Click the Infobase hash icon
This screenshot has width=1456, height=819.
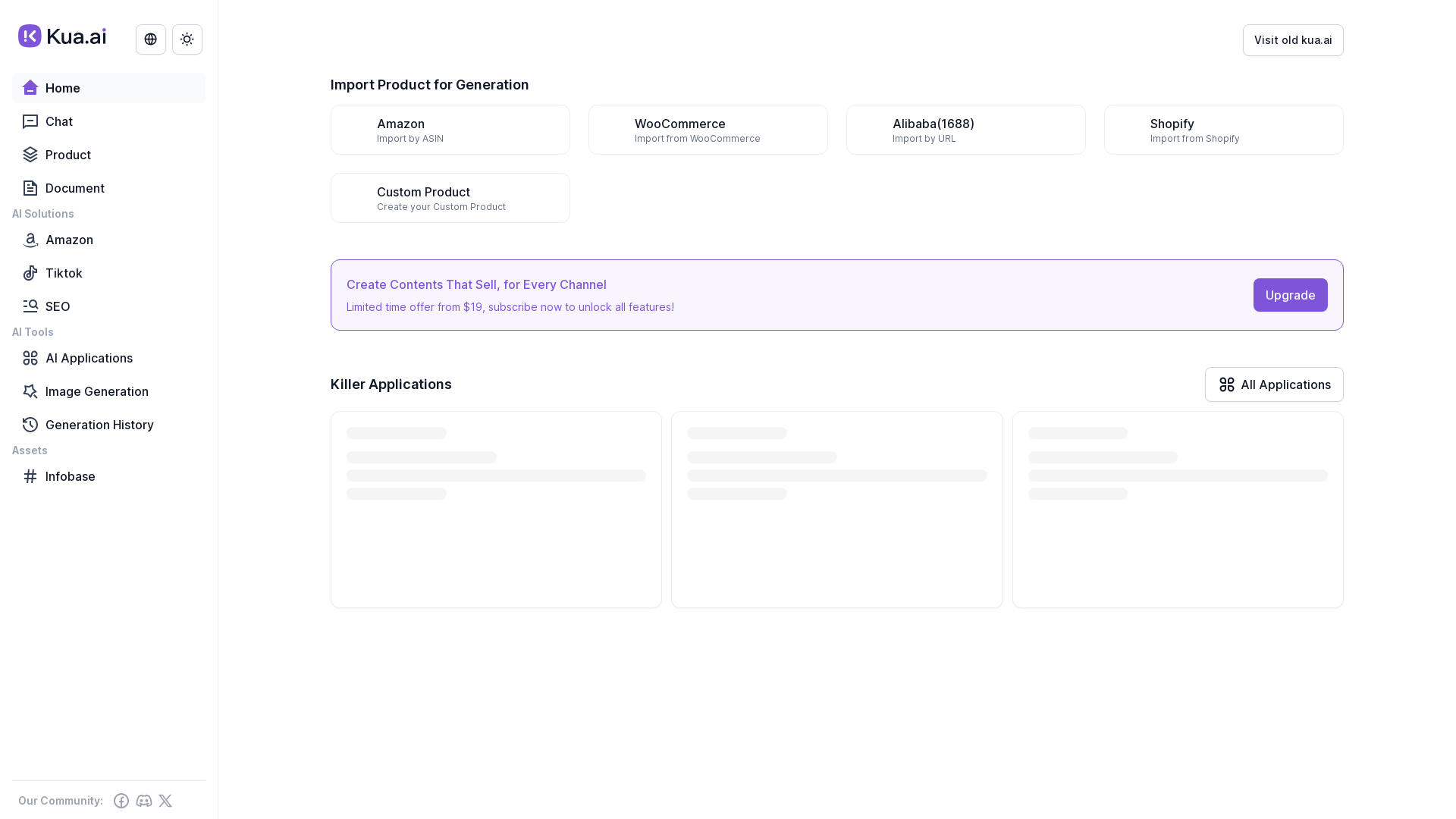(30, 476)
